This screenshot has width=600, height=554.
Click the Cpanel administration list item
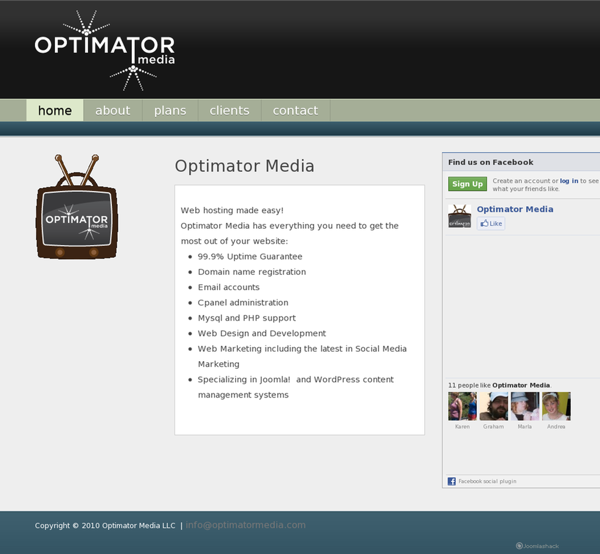pyautogui.click(x=243, y=303)
